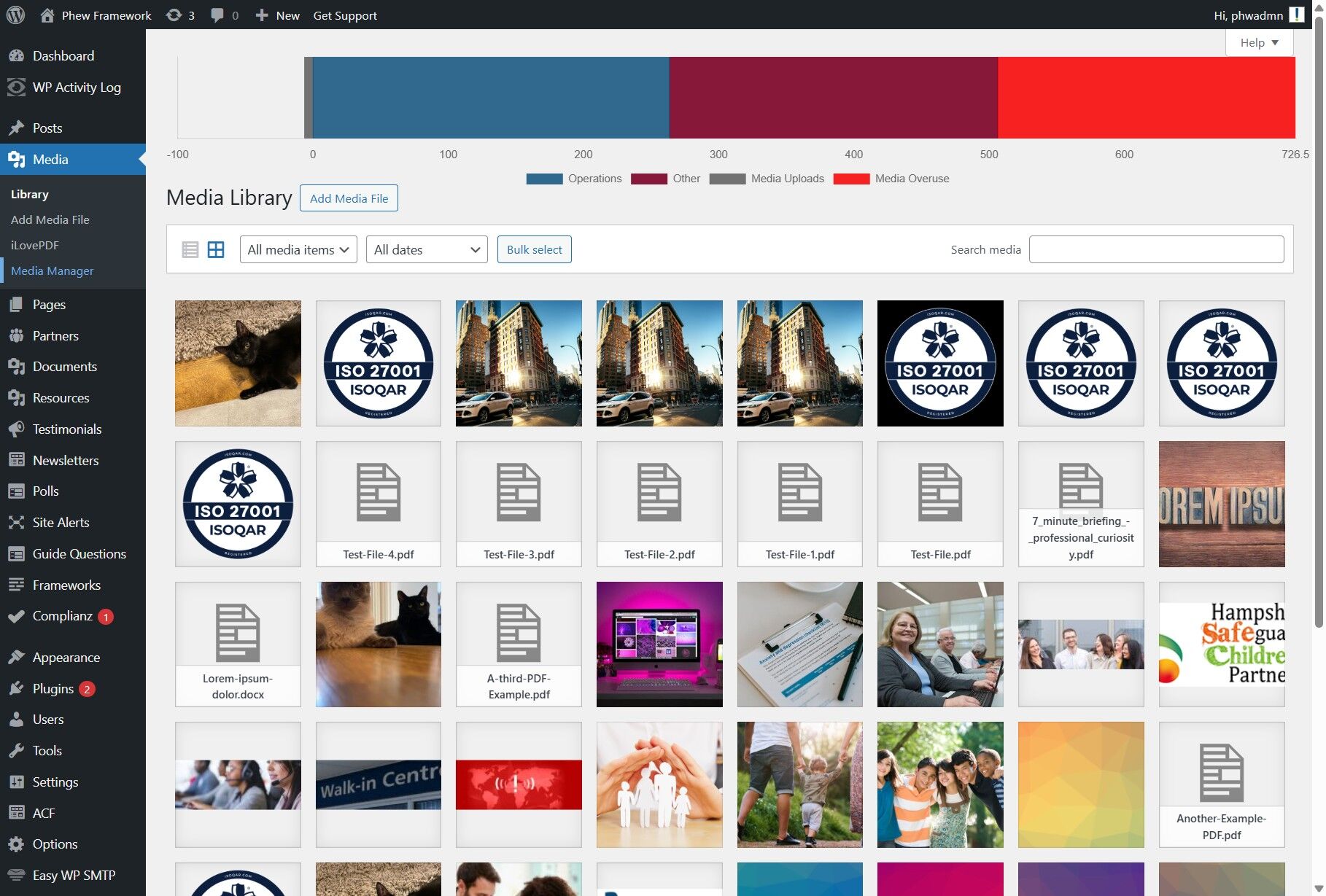The height and width of the screenshot is (896, 1326).
Task: Click the Plugins plug icon
Action: click(16, 689)
